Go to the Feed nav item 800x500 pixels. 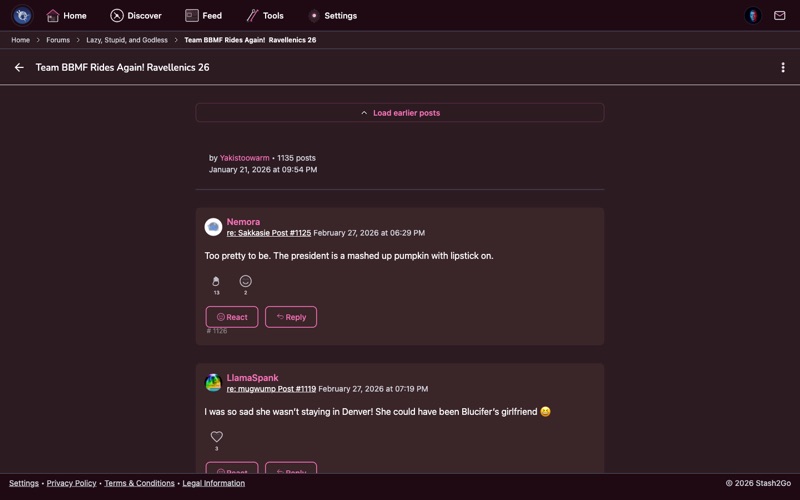tap(204, 16)
